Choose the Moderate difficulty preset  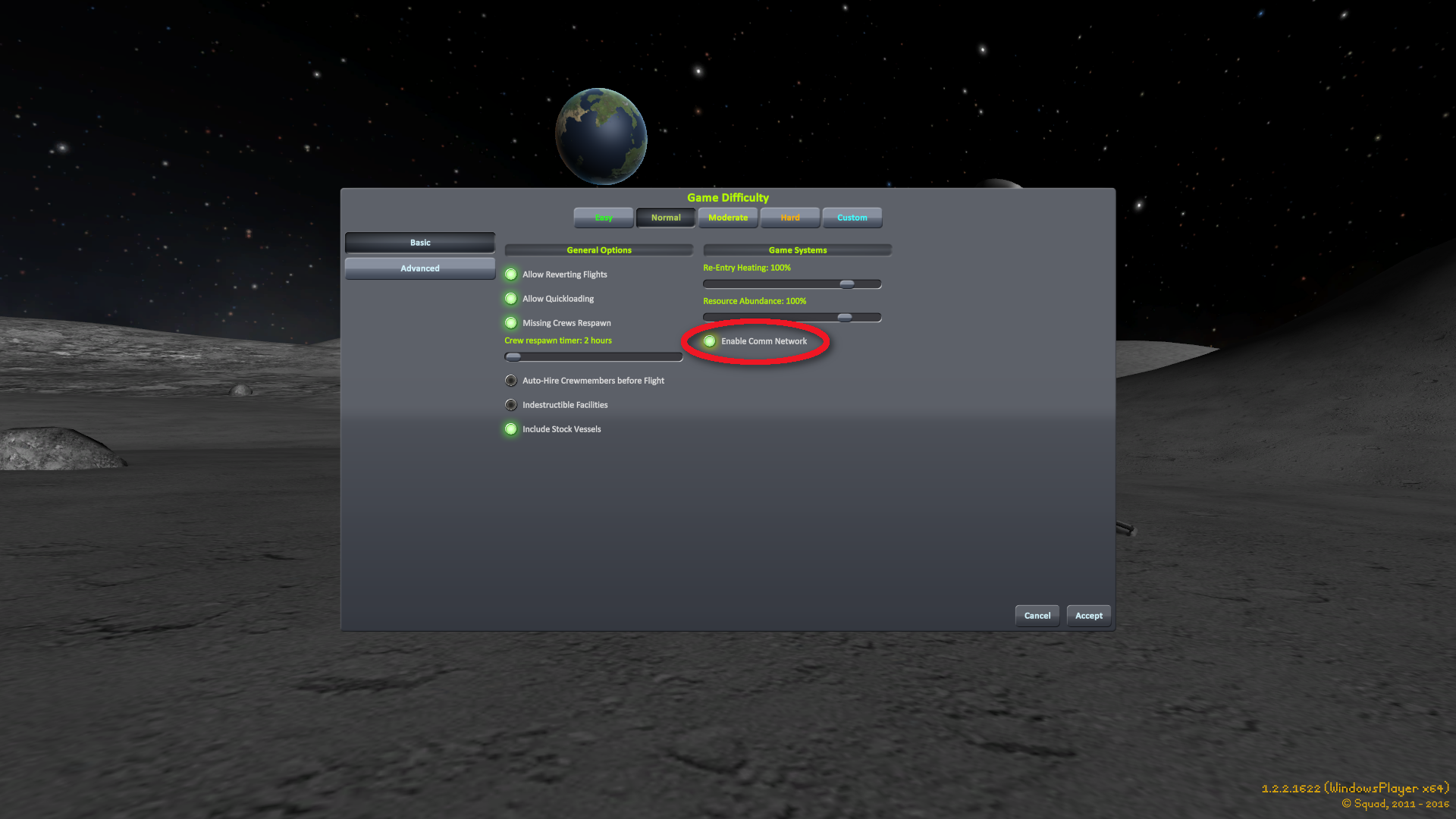click(x=728, y=218)
